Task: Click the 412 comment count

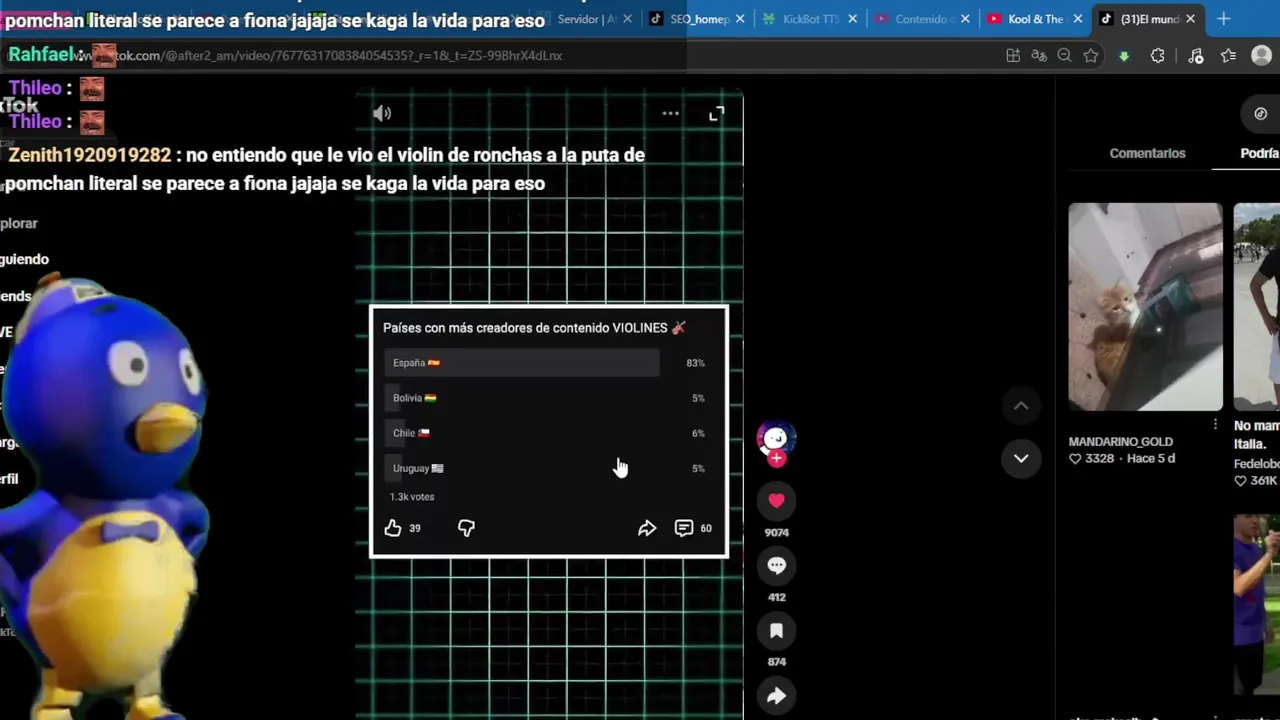Action: (776, 597)
